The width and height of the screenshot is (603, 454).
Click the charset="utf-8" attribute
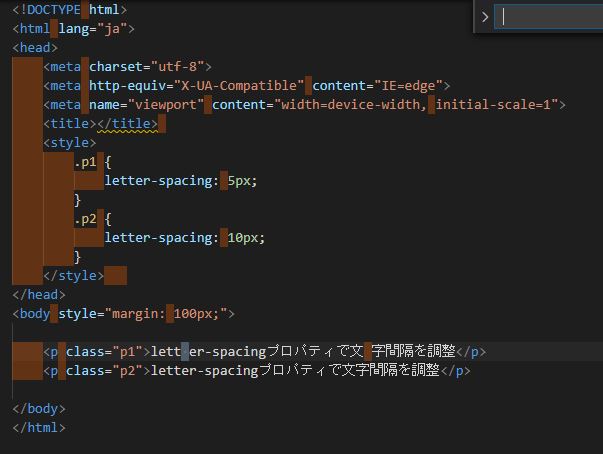(147, 67)
